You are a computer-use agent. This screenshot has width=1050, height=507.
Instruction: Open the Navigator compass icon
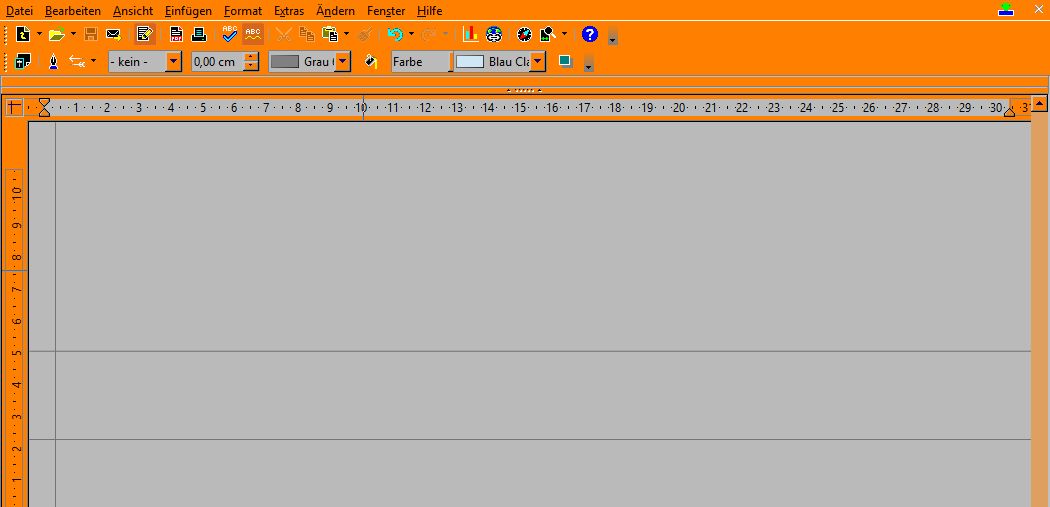[524, 34]
